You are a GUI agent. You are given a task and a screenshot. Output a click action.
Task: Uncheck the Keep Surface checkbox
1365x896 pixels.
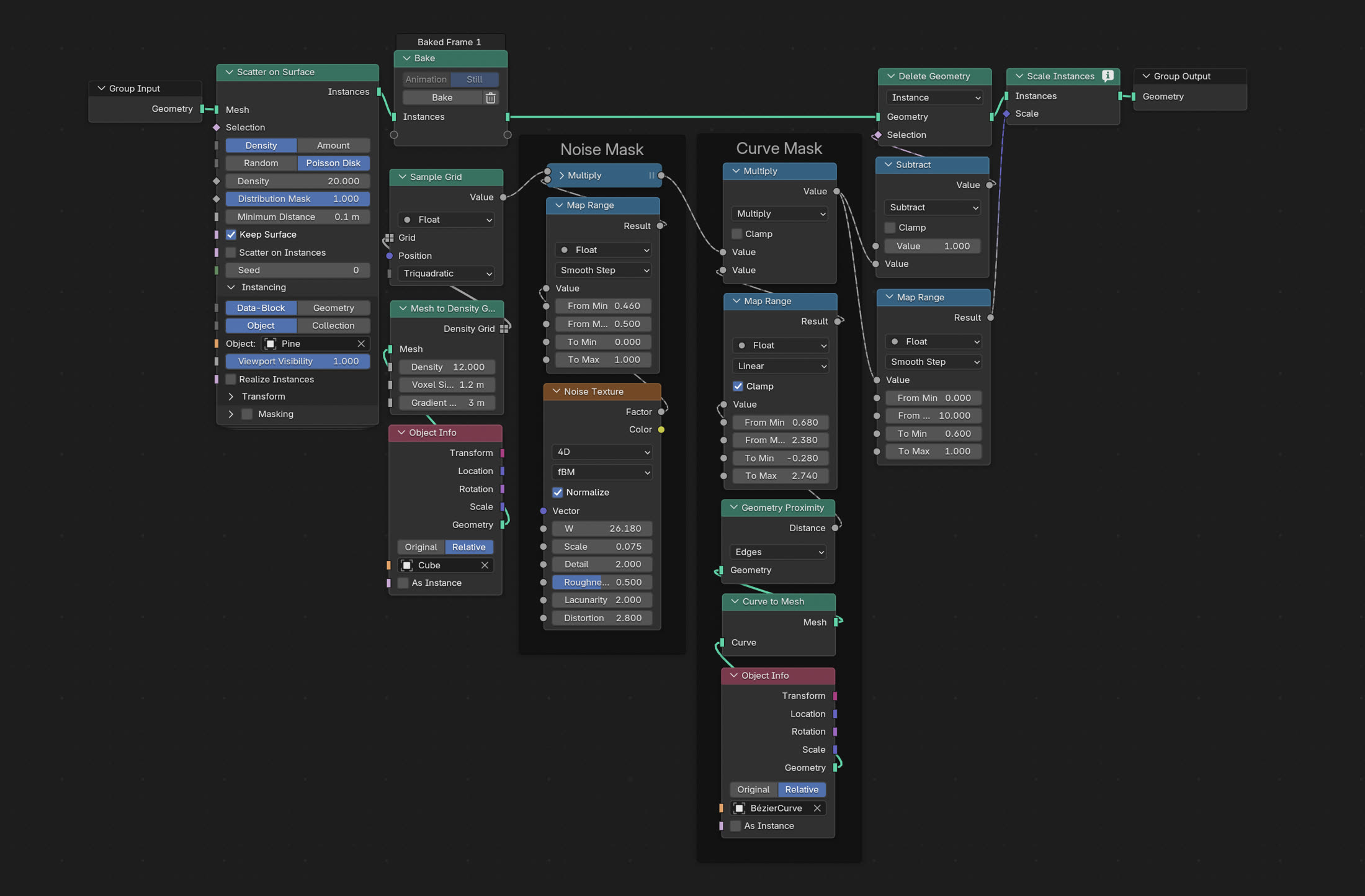pyautogui.click(x=231, y=235)
